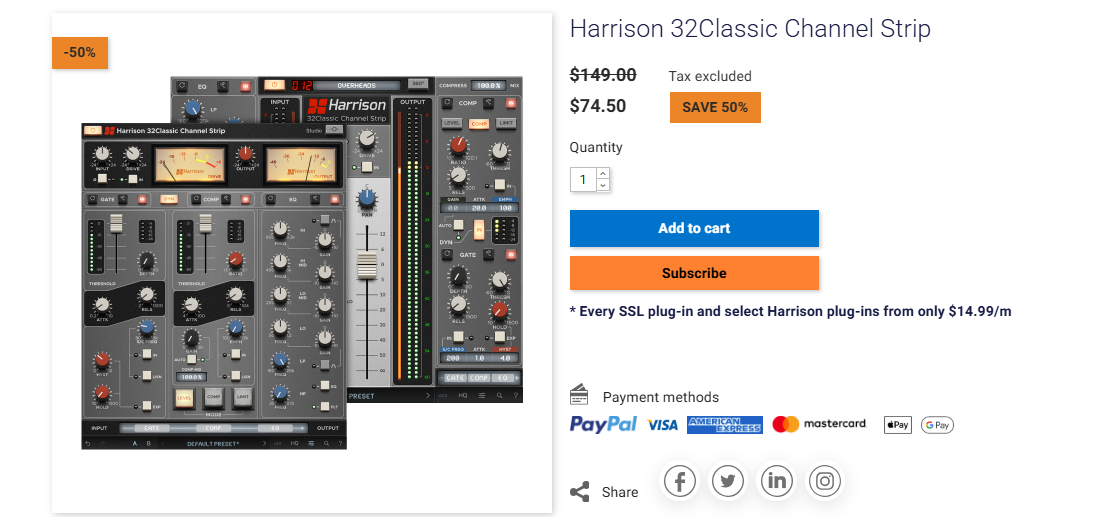Add the channel strip to cart
This screenshot has width=1117, height=517.
pos(694,229)
